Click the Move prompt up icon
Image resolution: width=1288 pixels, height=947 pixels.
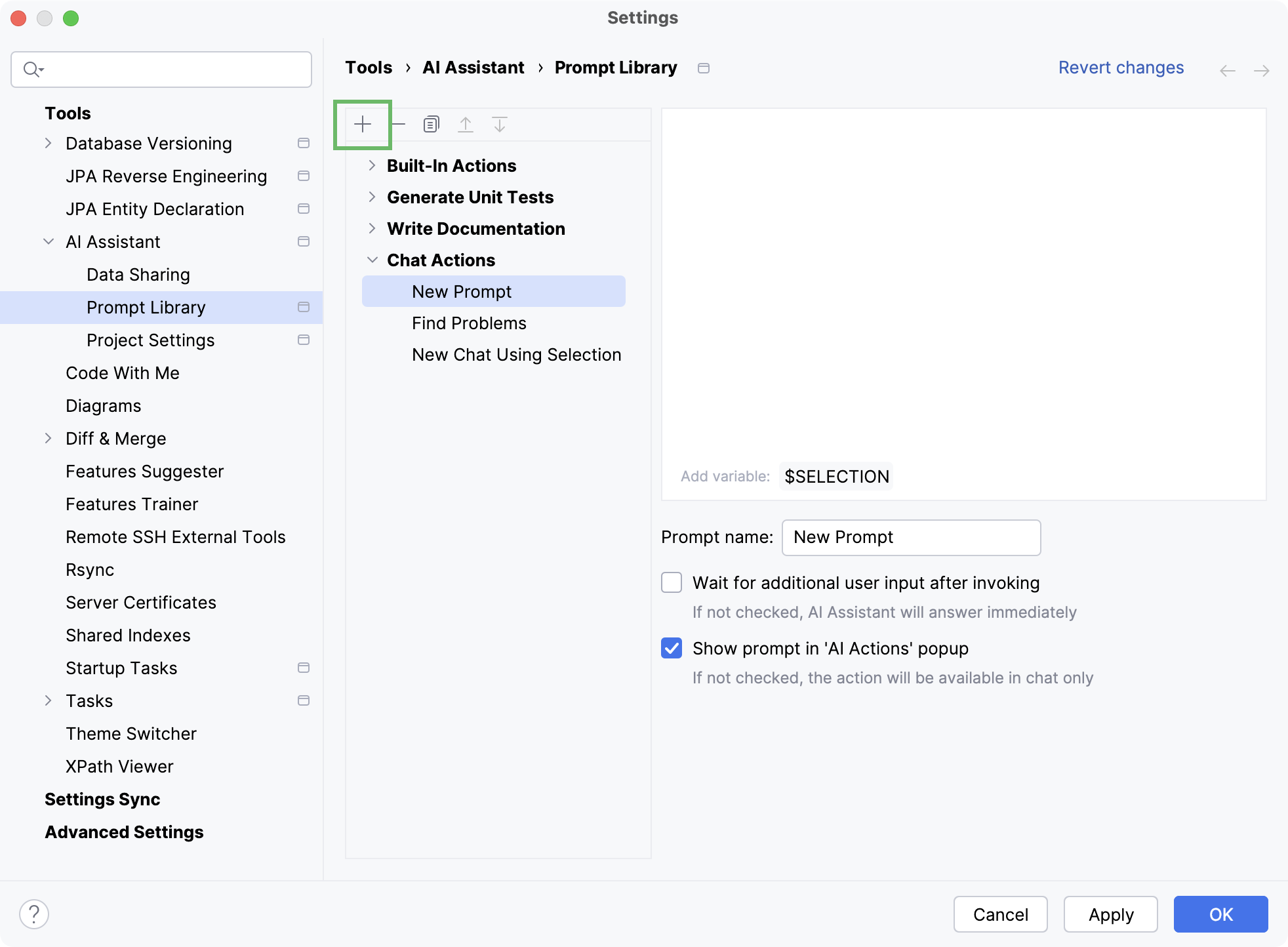(467, 124)
